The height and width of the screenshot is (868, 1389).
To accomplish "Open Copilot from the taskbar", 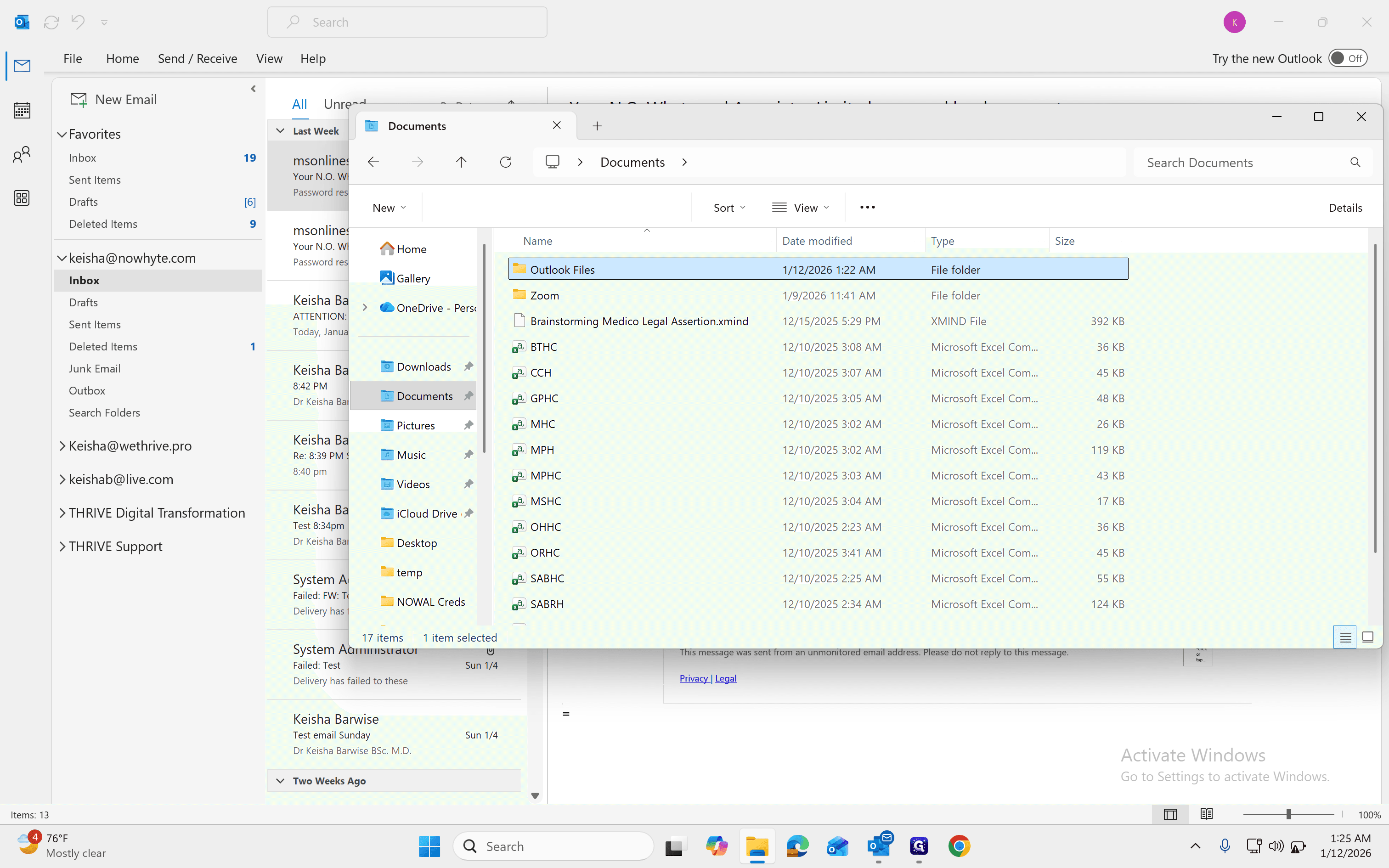I will click(716, 846).
